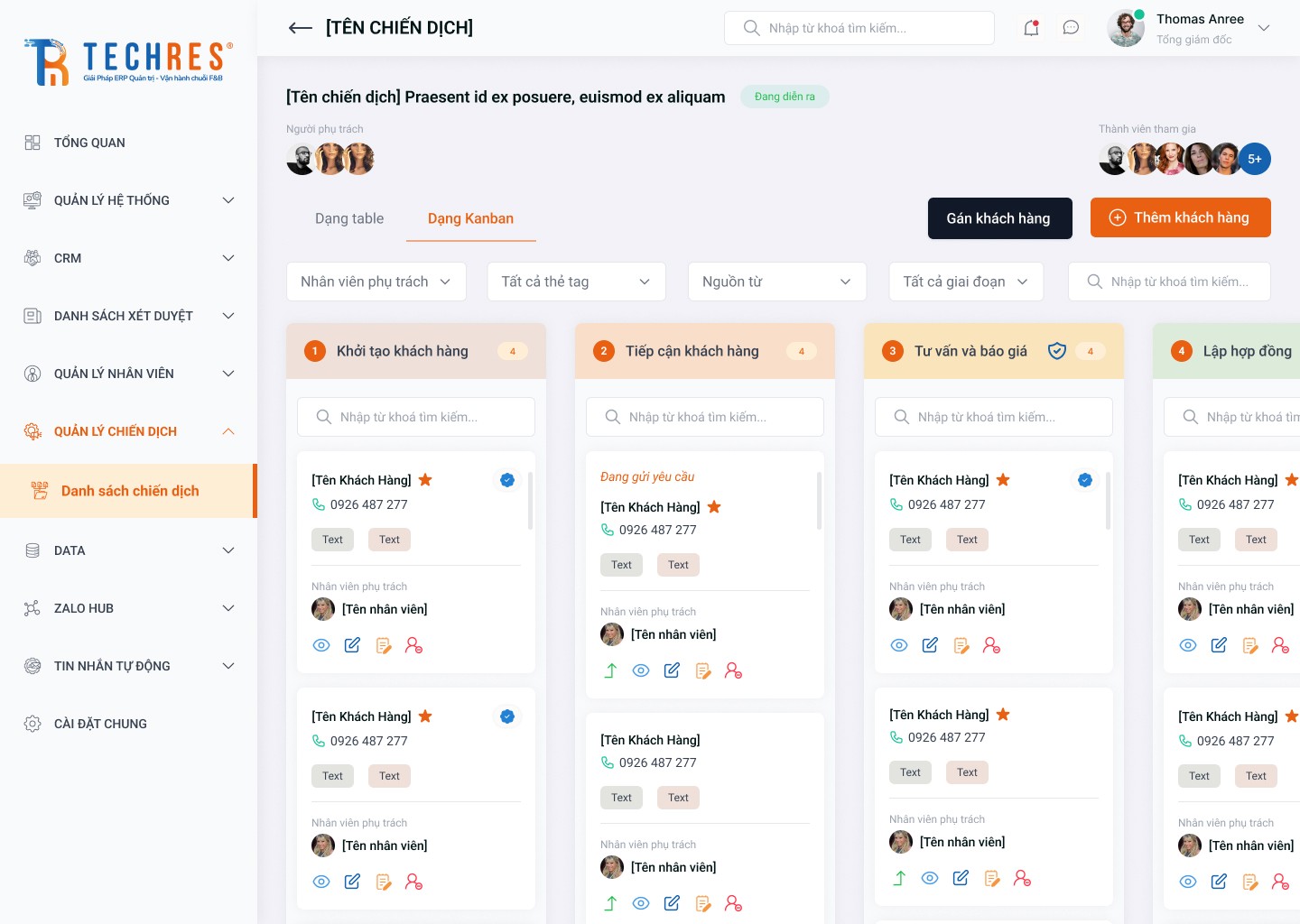Move up arrow on second Tiếp cận card
This screenshot has height=924, width=1300.
[610, 903]
